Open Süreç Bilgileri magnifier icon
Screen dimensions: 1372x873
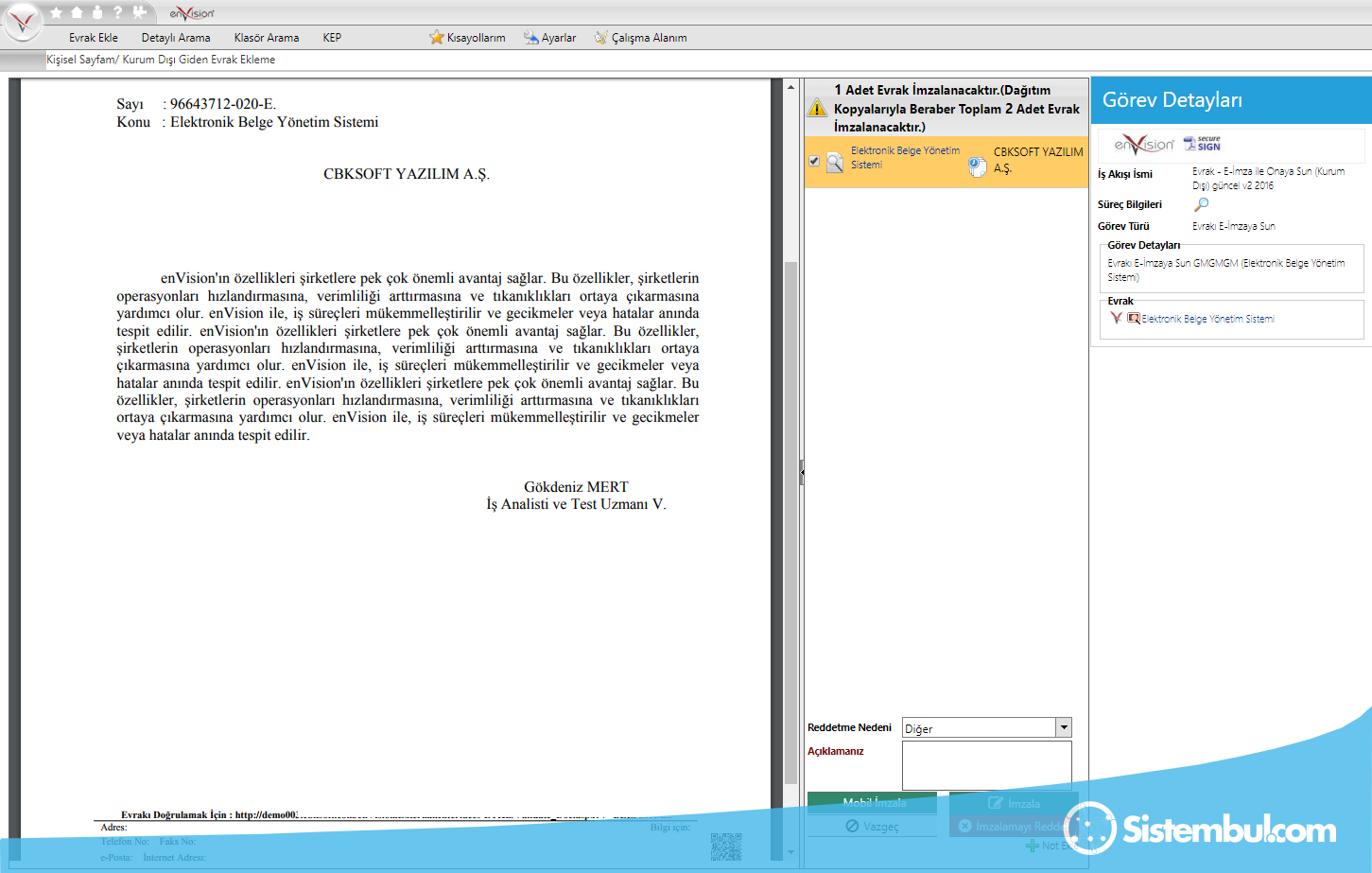(1201, 204)
